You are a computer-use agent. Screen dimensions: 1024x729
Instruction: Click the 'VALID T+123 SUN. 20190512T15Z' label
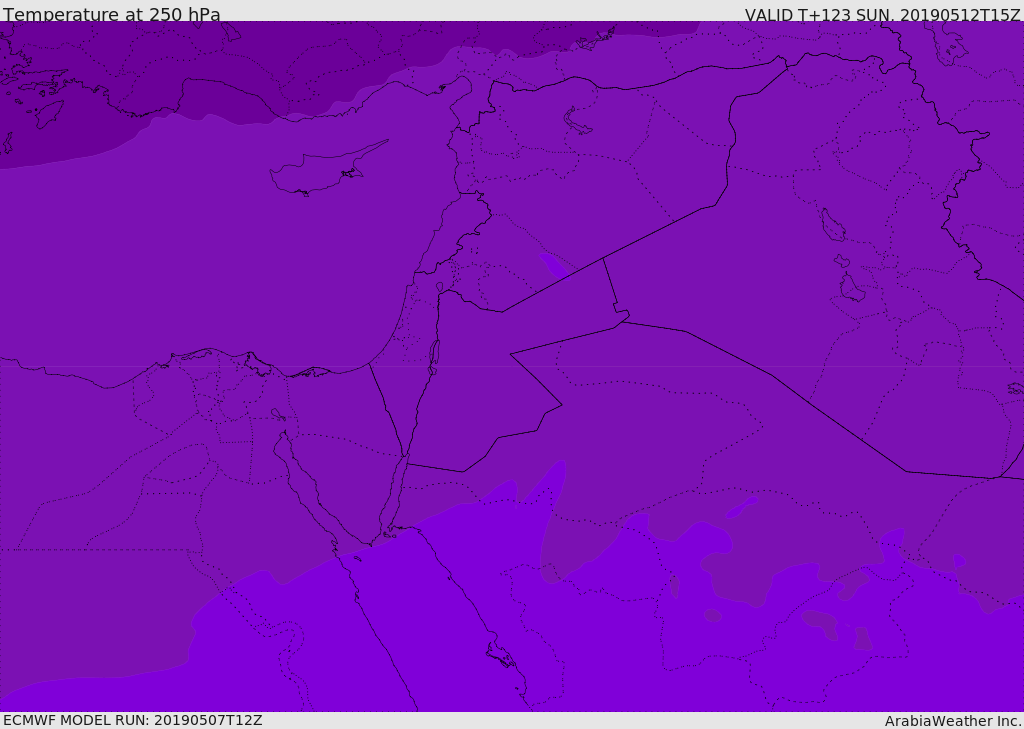882,15
